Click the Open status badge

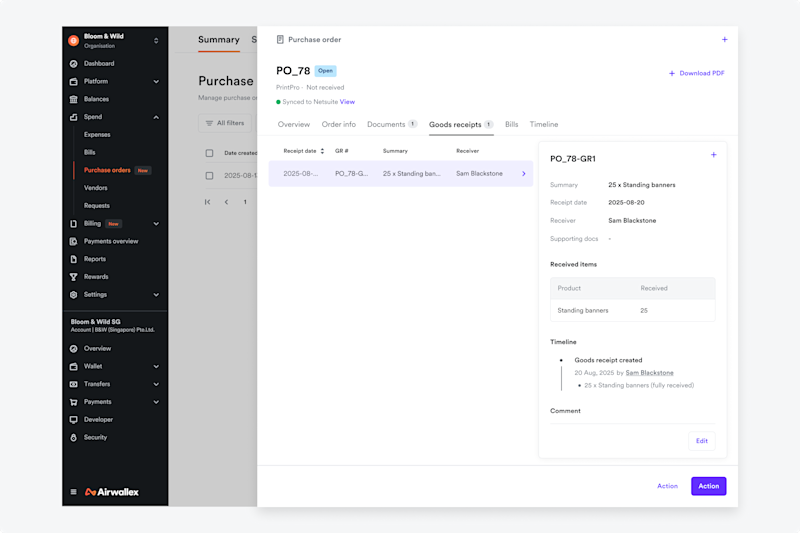[326, 71]
